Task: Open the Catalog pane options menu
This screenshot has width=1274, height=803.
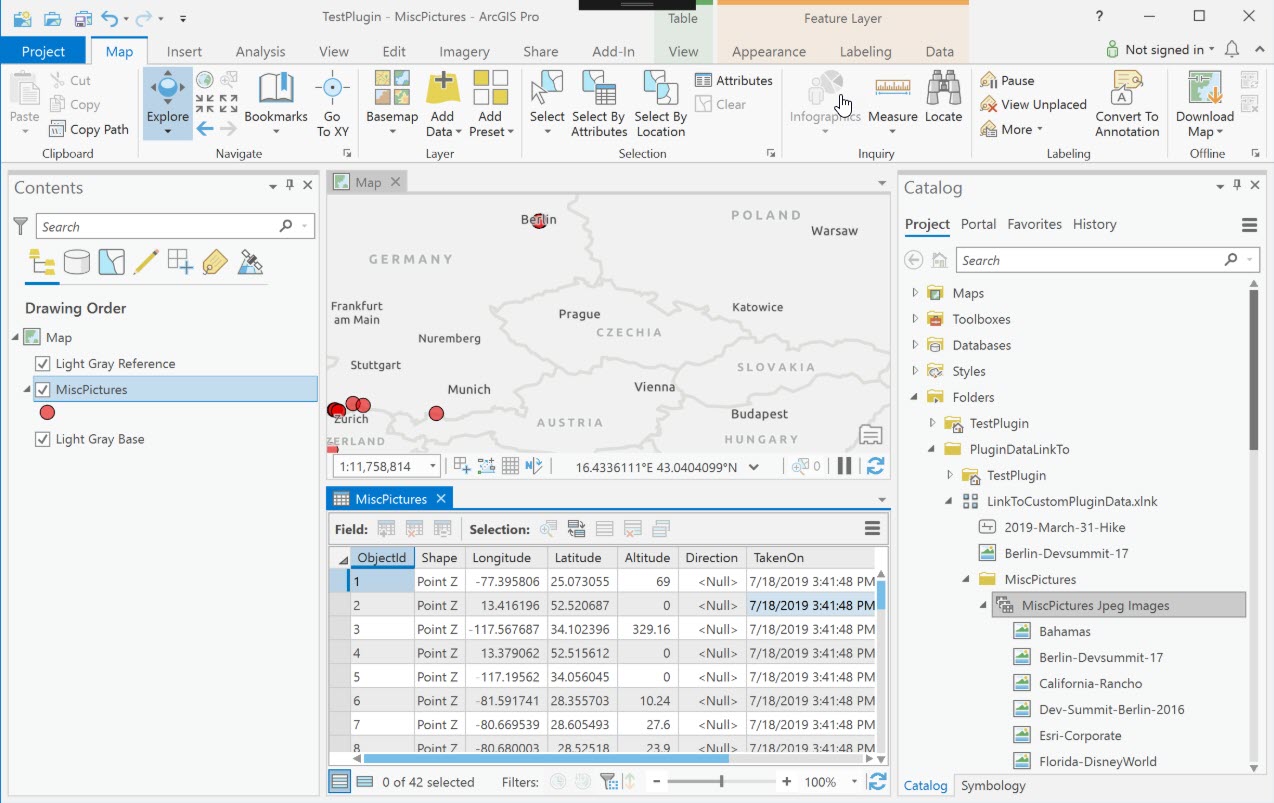Action: pyautogui.click(x=1249, y=225)
